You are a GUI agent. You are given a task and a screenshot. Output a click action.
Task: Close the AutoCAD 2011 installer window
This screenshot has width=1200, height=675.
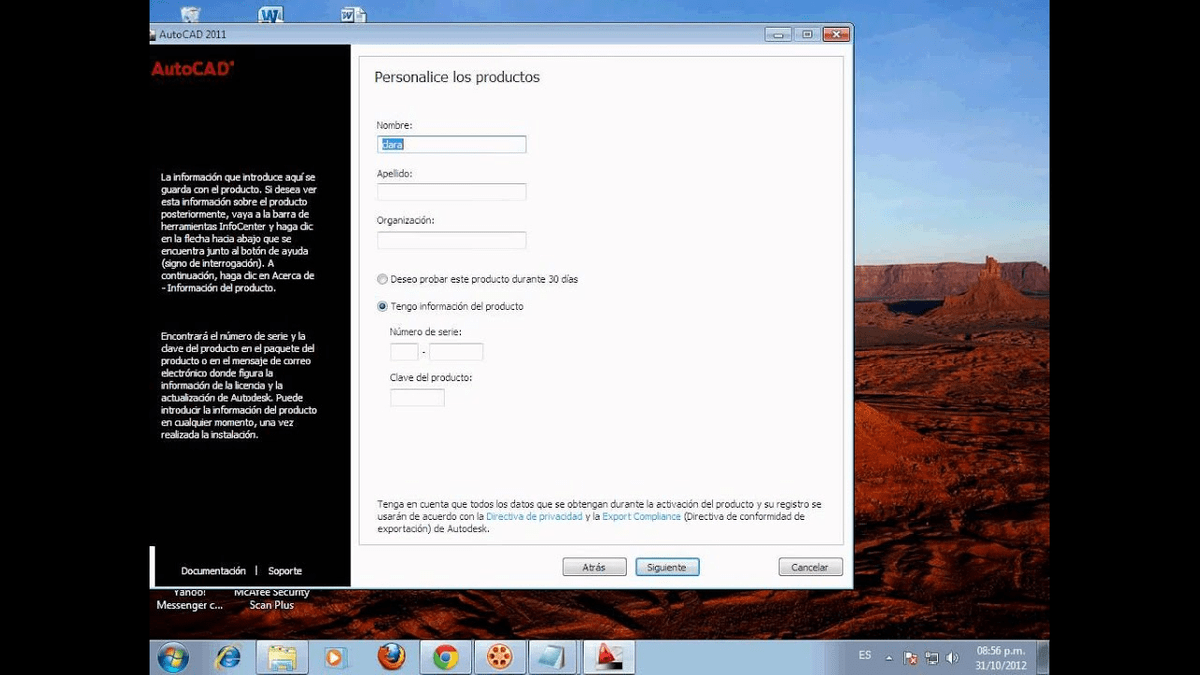[836, 34]
